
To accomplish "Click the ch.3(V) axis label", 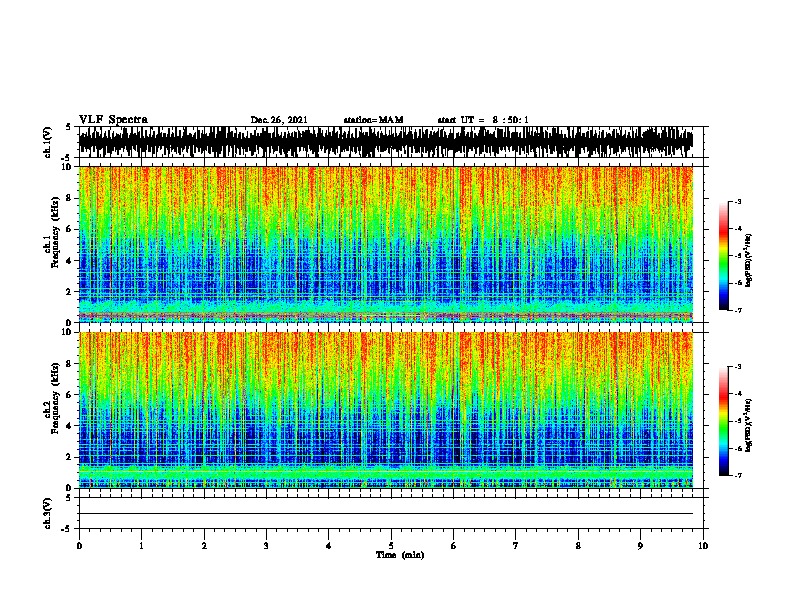I will click(48, 514).
